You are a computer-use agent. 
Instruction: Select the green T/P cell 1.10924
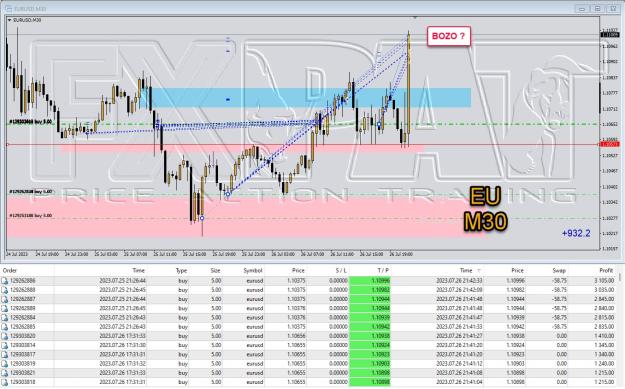[369, 345]
